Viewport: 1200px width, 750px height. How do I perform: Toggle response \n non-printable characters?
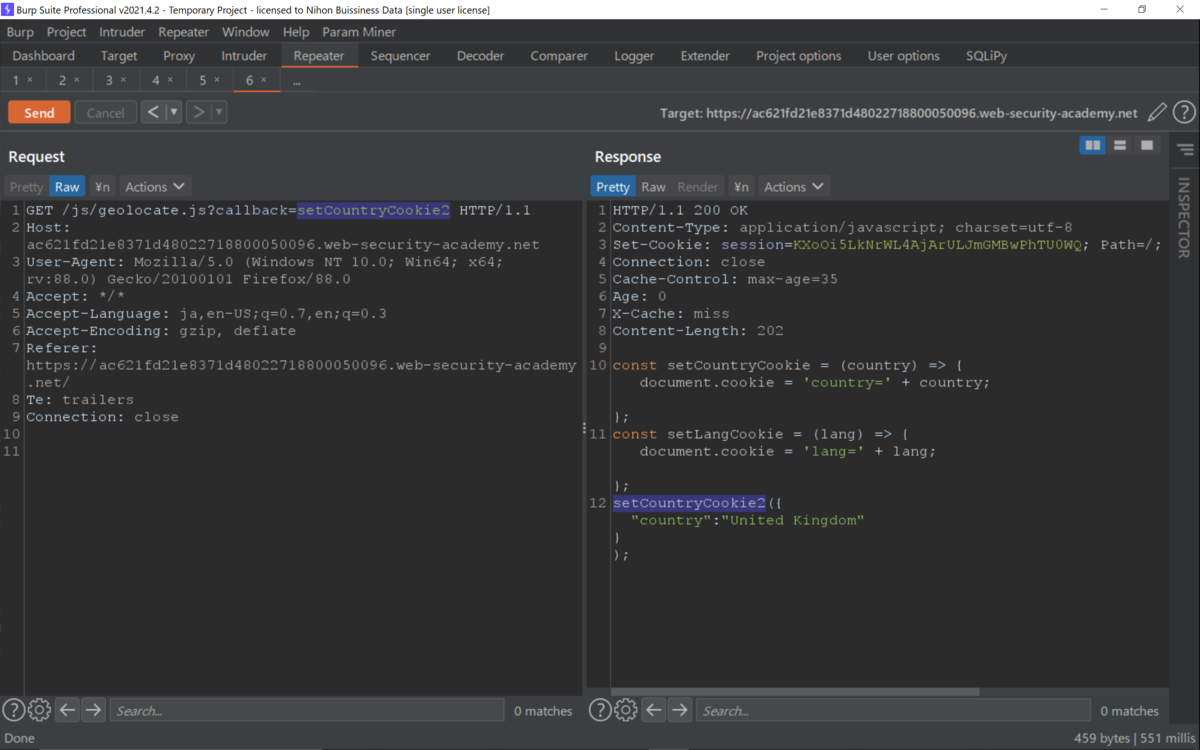coord(741,187)
